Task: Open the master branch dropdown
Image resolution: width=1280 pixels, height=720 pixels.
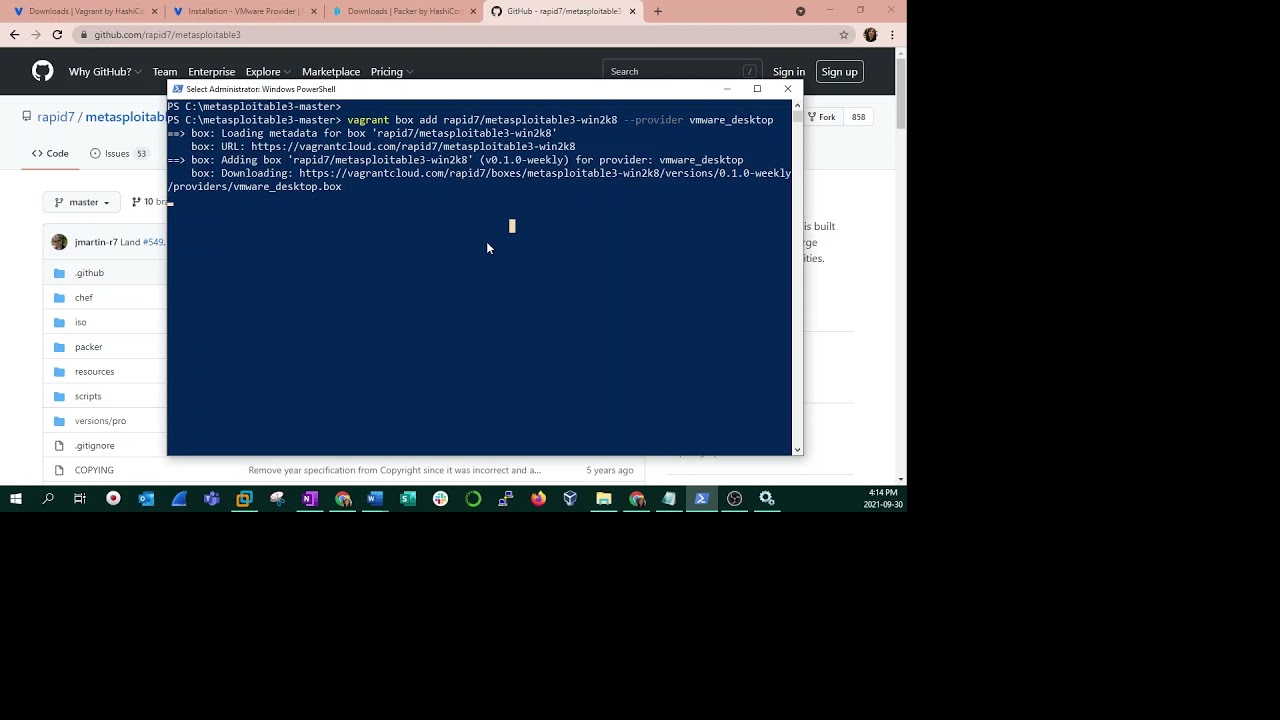Action: pyautogui.click(x=82, y=202)
